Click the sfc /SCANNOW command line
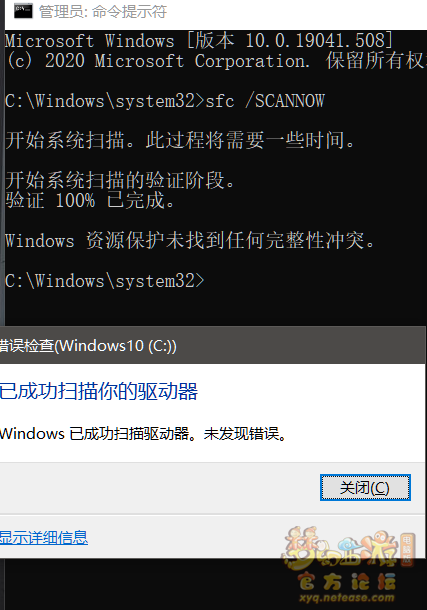 click(x=165, y=101)
